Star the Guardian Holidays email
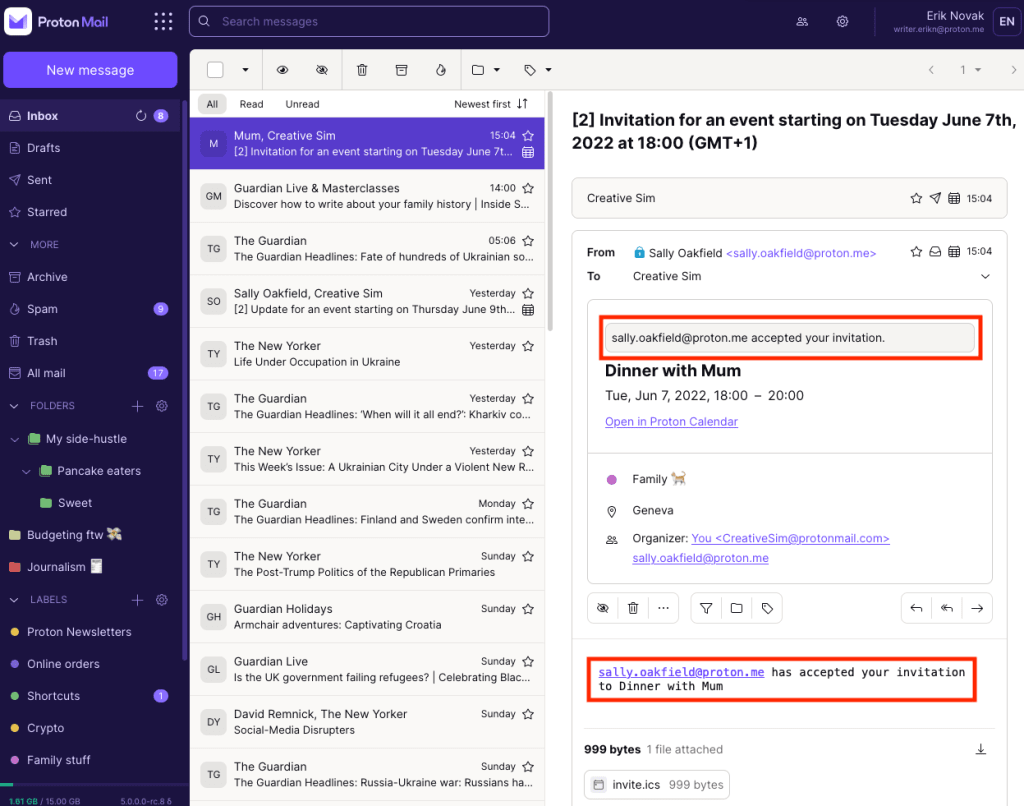Viewport: 1024px width, 806px height. 528,609
